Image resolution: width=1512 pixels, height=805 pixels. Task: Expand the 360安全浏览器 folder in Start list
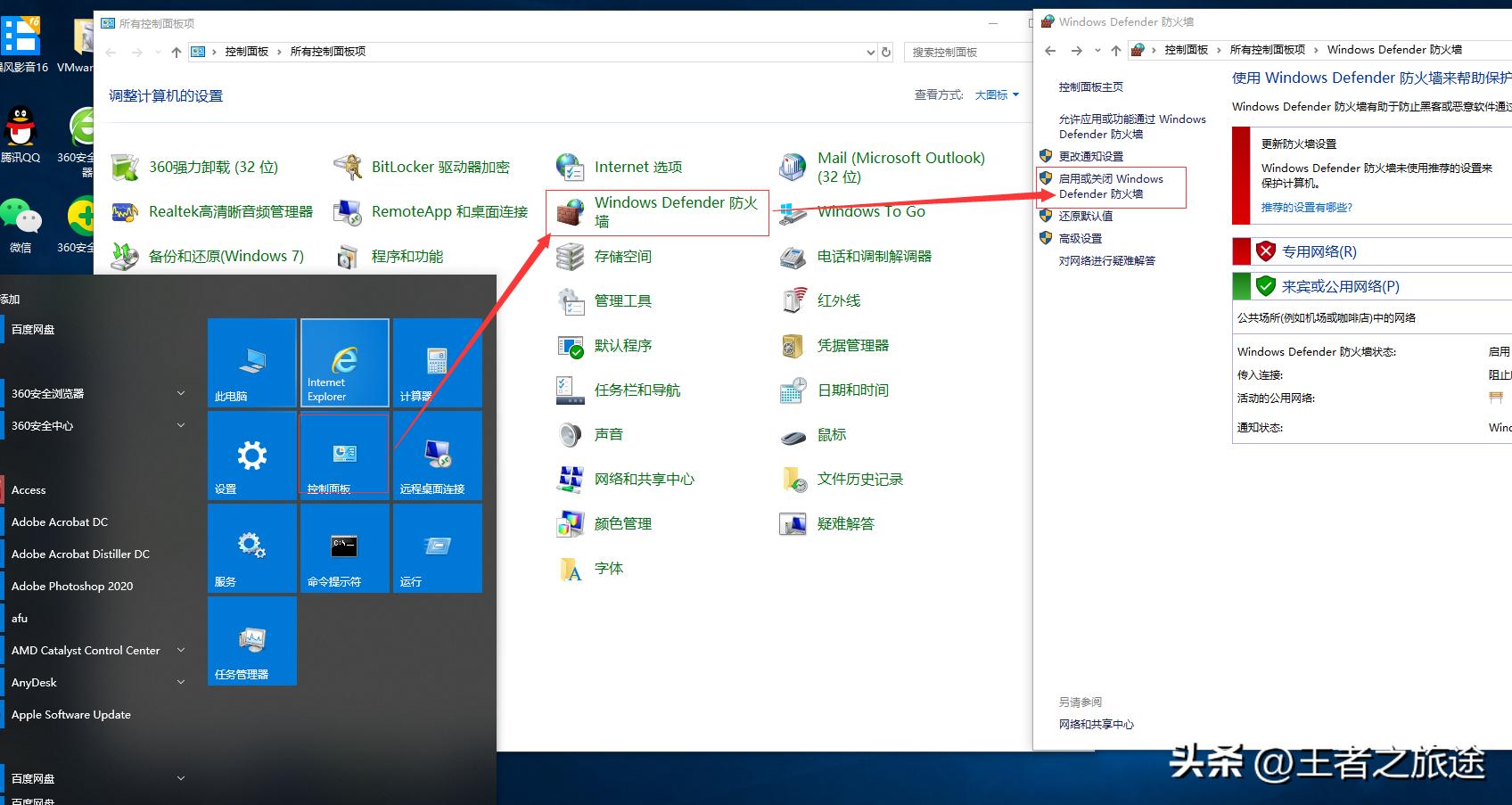[x=181, y=393]
